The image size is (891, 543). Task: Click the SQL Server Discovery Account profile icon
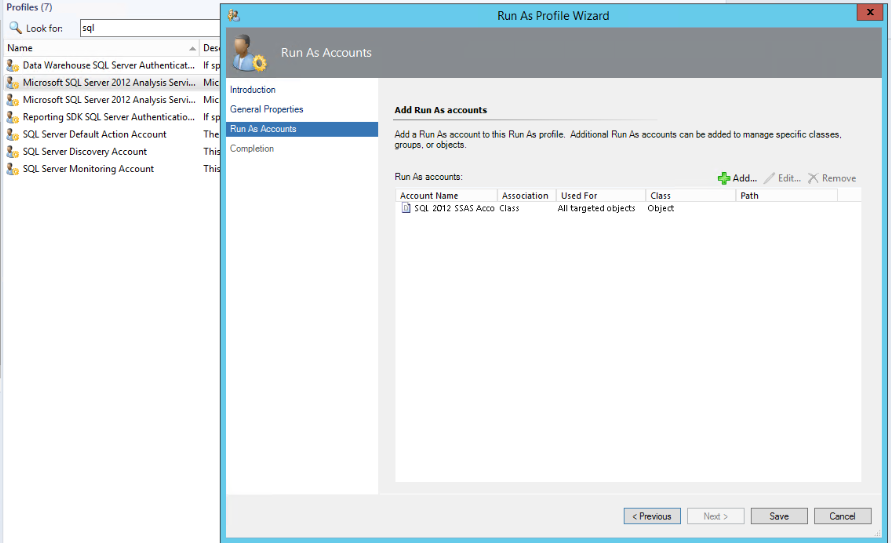pyautogui.click(x=12, y=152)
